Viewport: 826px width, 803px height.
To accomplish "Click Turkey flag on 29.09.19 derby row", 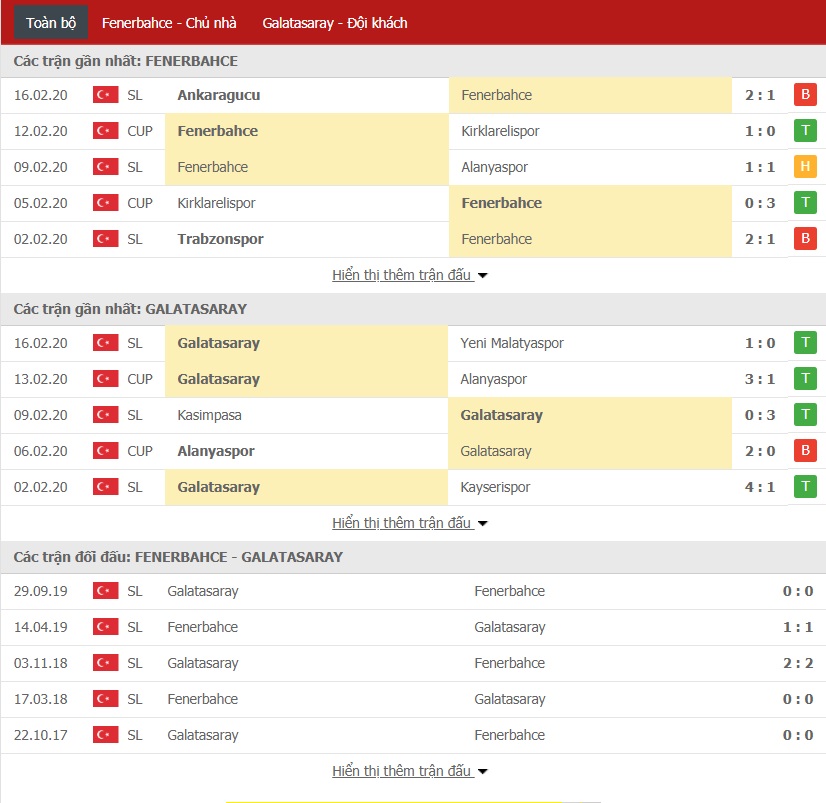I will [x=105, y=591].
